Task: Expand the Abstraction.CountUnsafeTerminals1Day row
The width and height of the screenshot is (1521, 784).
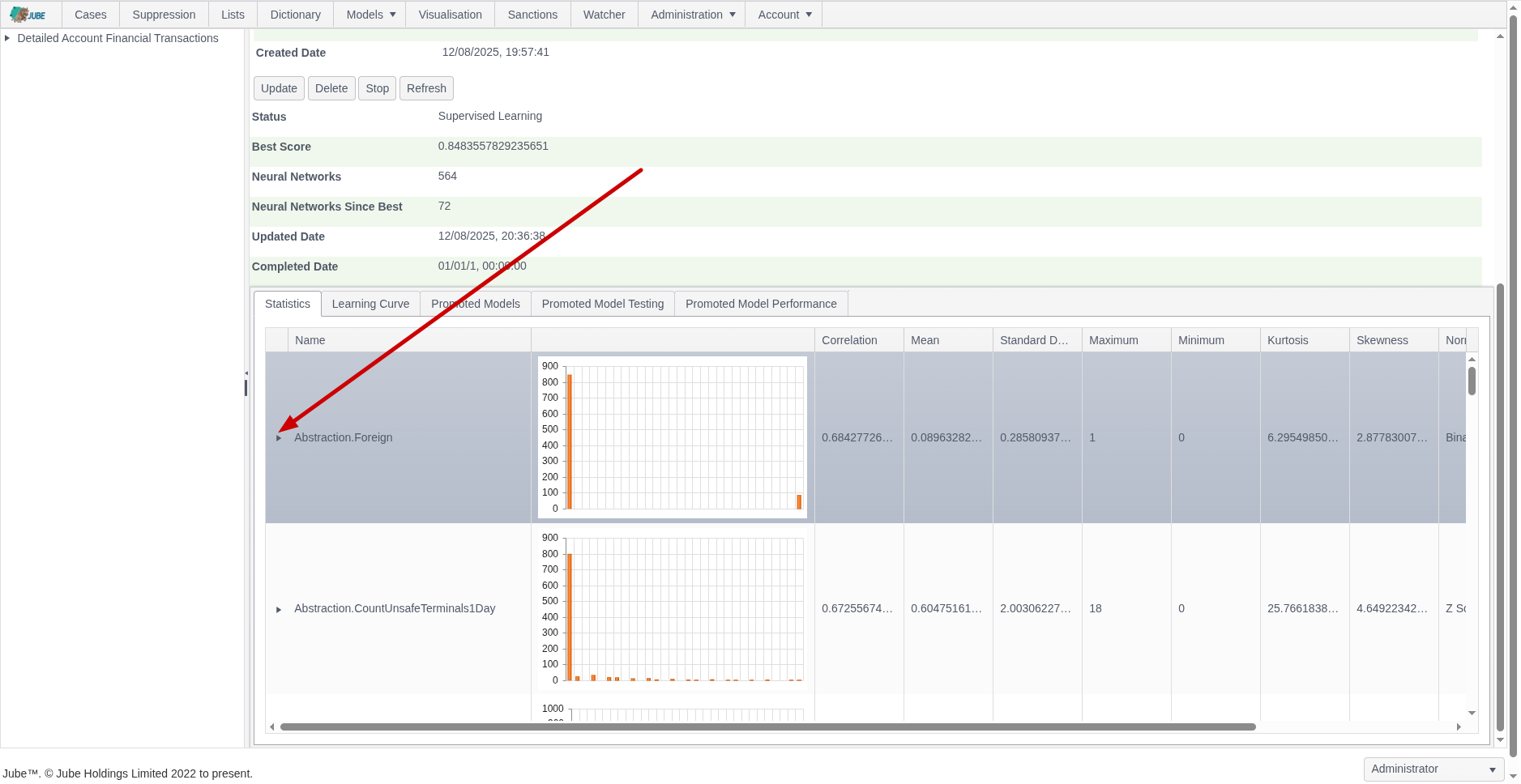Action: 279,609
